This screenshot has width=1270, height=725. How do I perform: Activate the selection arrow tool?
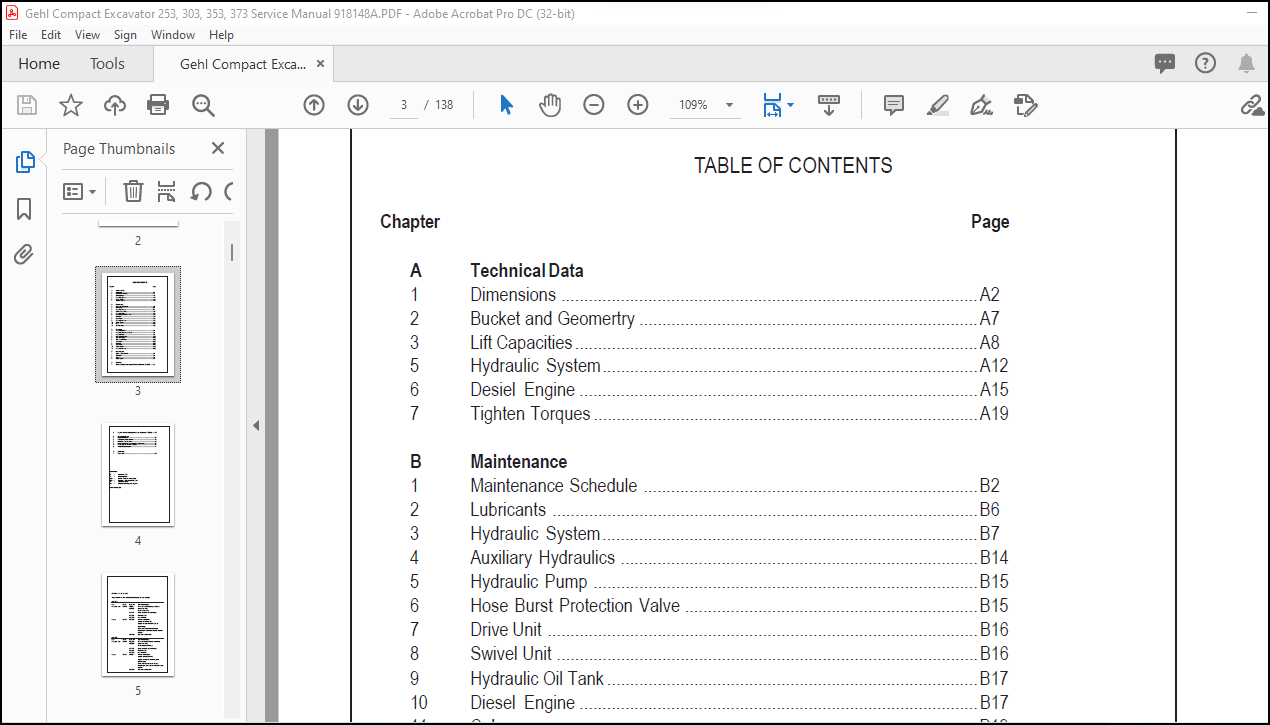506,105
